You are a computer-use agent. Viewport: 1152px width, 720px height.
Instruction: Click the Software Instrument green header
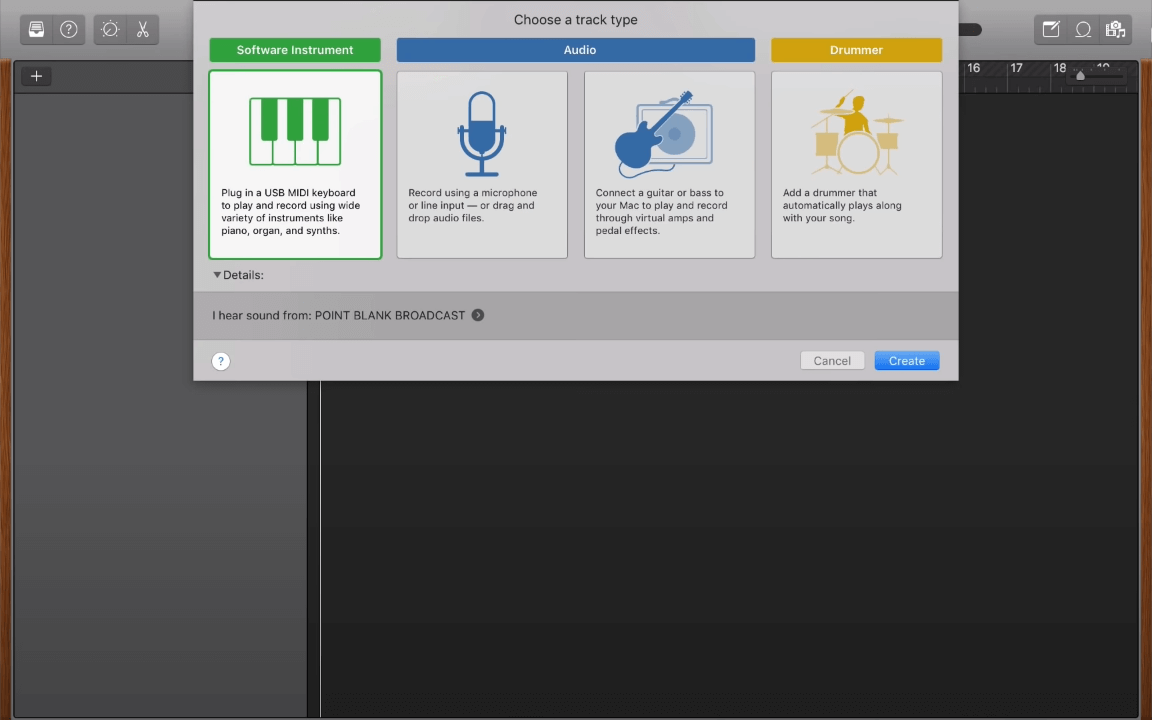[x=295, y=50]
